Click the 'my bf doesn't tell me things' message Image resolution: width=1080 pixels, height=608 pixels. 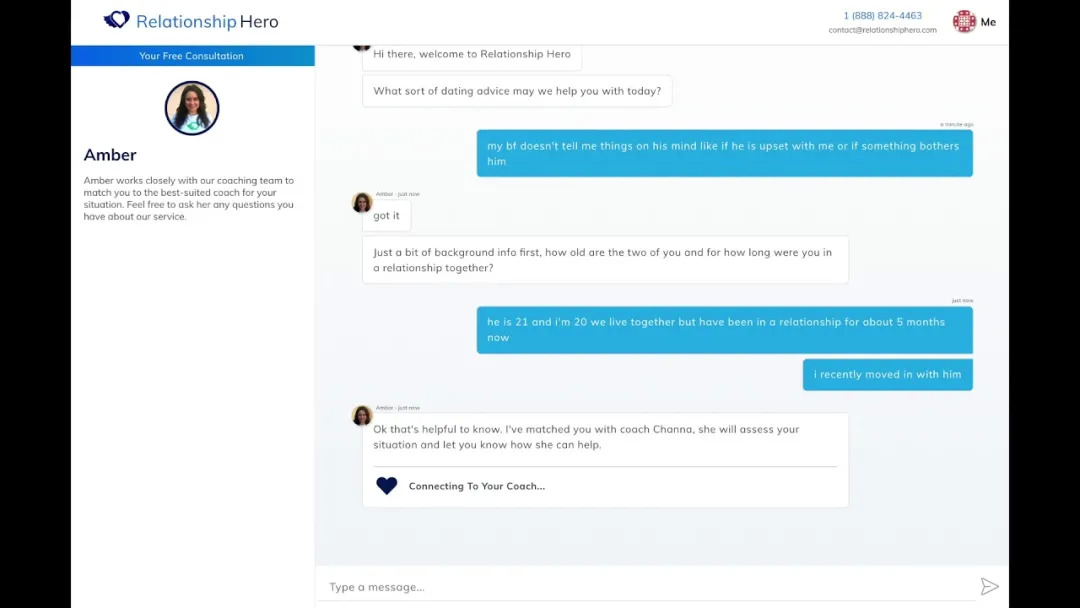click(724, 153)
